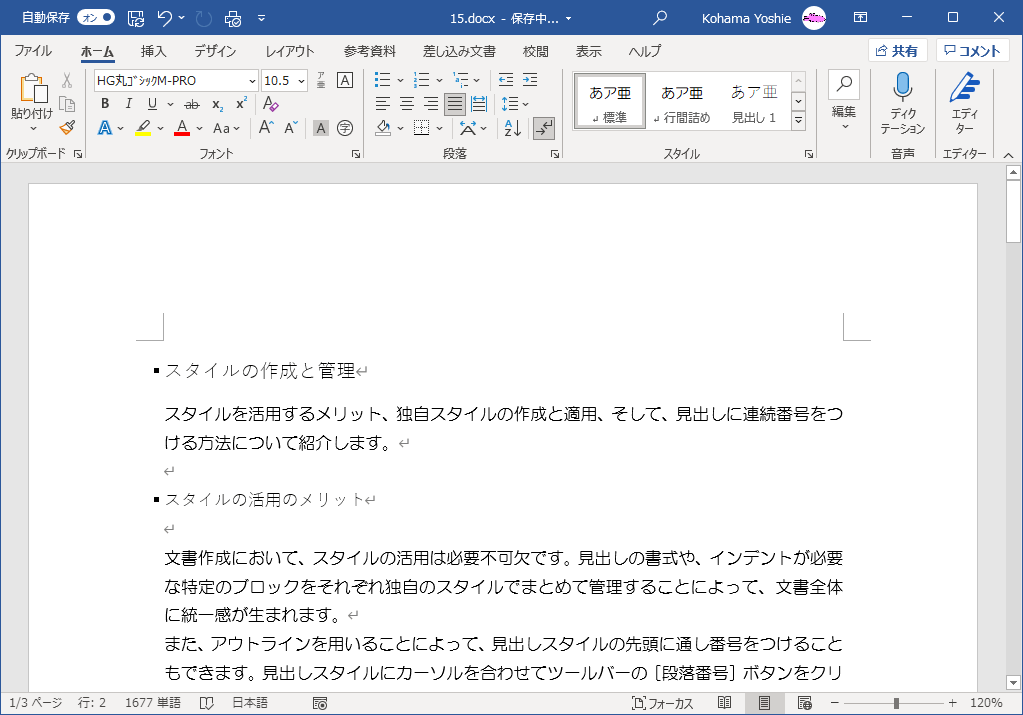
Task: Select Justify alignment button
Action: (455, 104)
